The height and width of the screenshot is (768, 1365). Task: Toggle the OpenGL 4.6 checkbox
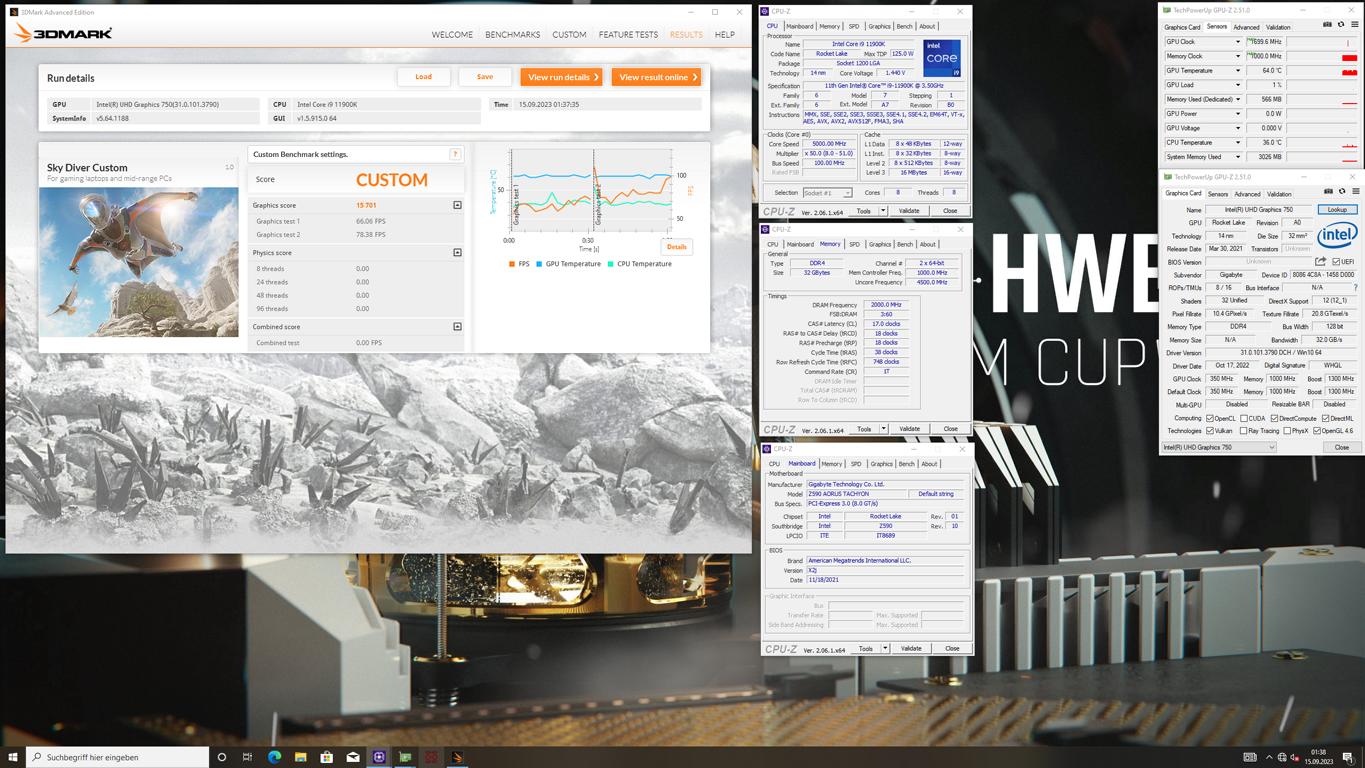[1317, 431]
